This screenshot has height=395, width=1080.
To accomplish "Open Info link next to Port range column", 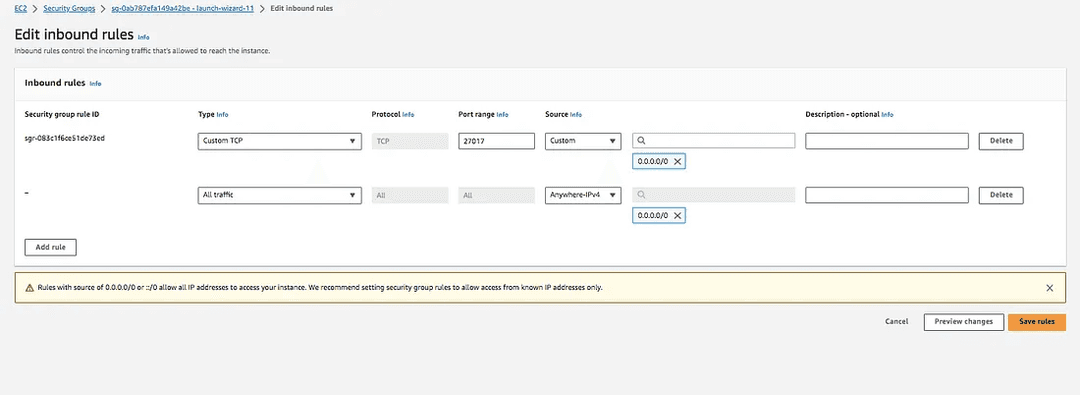I will (x=502, y=114).
